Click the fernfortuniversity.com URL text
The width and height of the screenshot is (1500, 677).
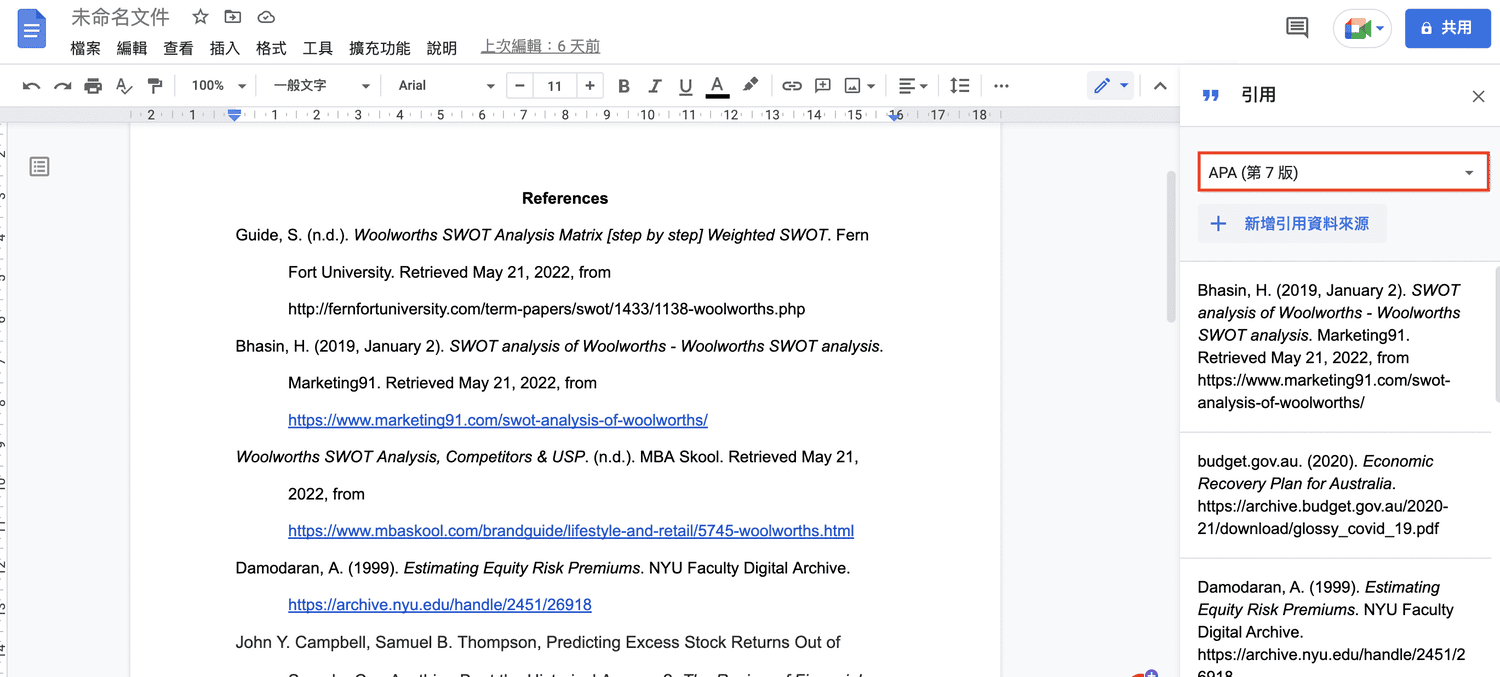[546, 309]
